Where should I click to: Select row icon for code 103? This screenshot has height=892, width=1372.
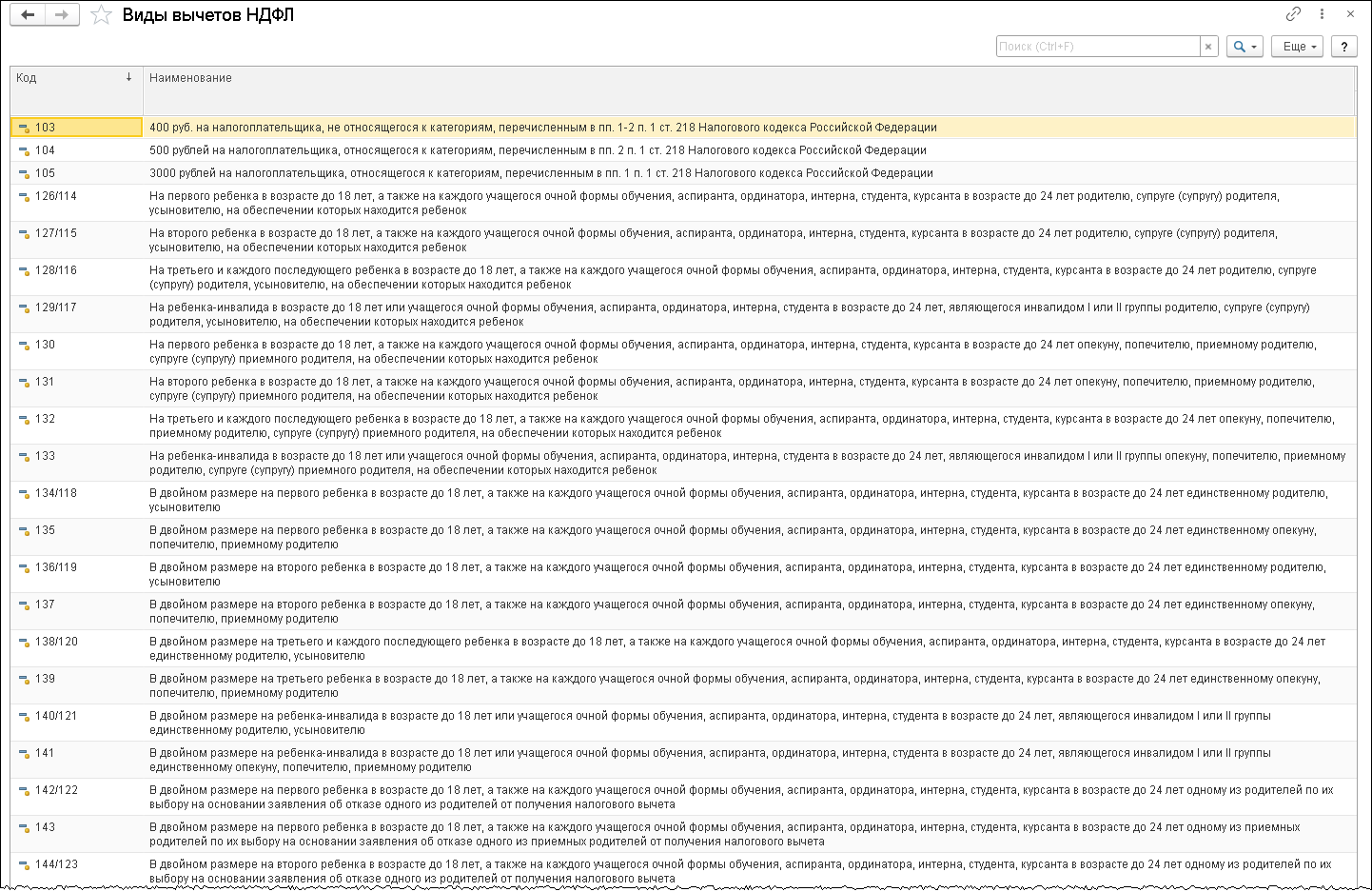click(x=25, y=128)
